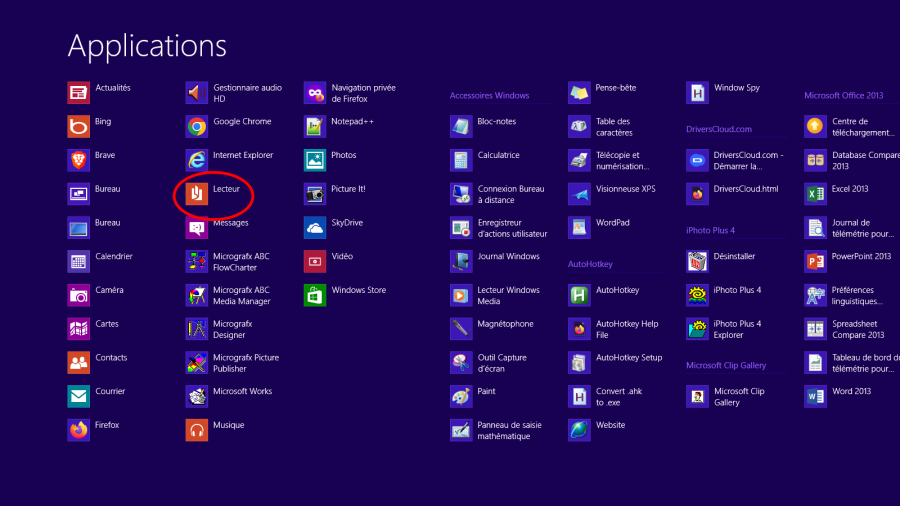Open the Journal Windows icon
This screenshot has height=506, width=900.
(x=461, y=262)
